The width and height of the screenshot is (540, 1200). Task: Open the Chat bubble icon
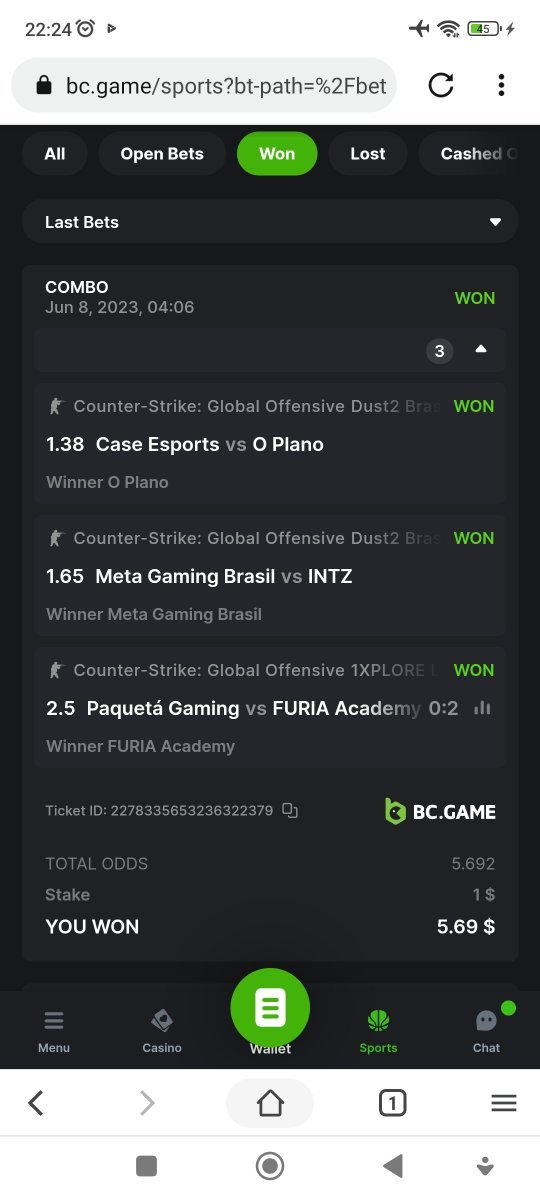click(487, 1020)
